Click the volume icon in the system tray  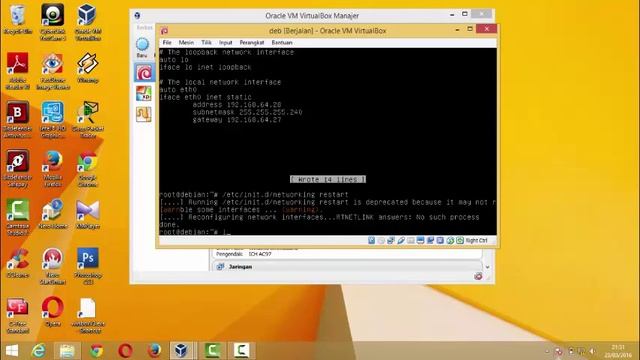coord(593,351)
